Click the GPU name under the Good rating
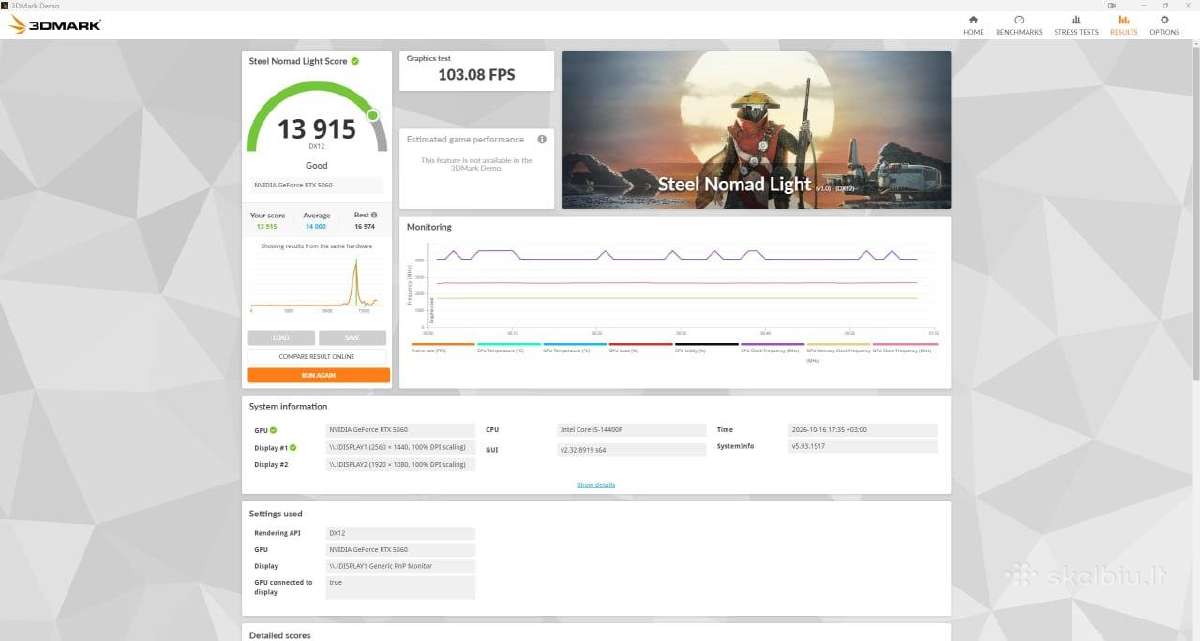This screenshot has width=1200, height=641. click(316, 185)
